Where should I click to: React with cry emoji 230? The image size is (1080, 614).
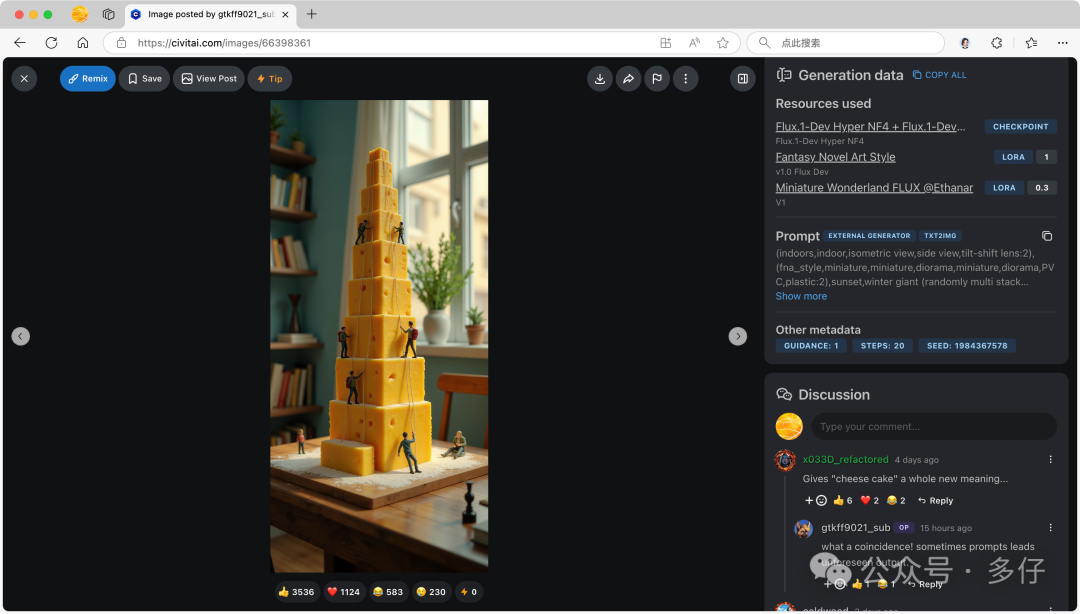click(432, 592)
